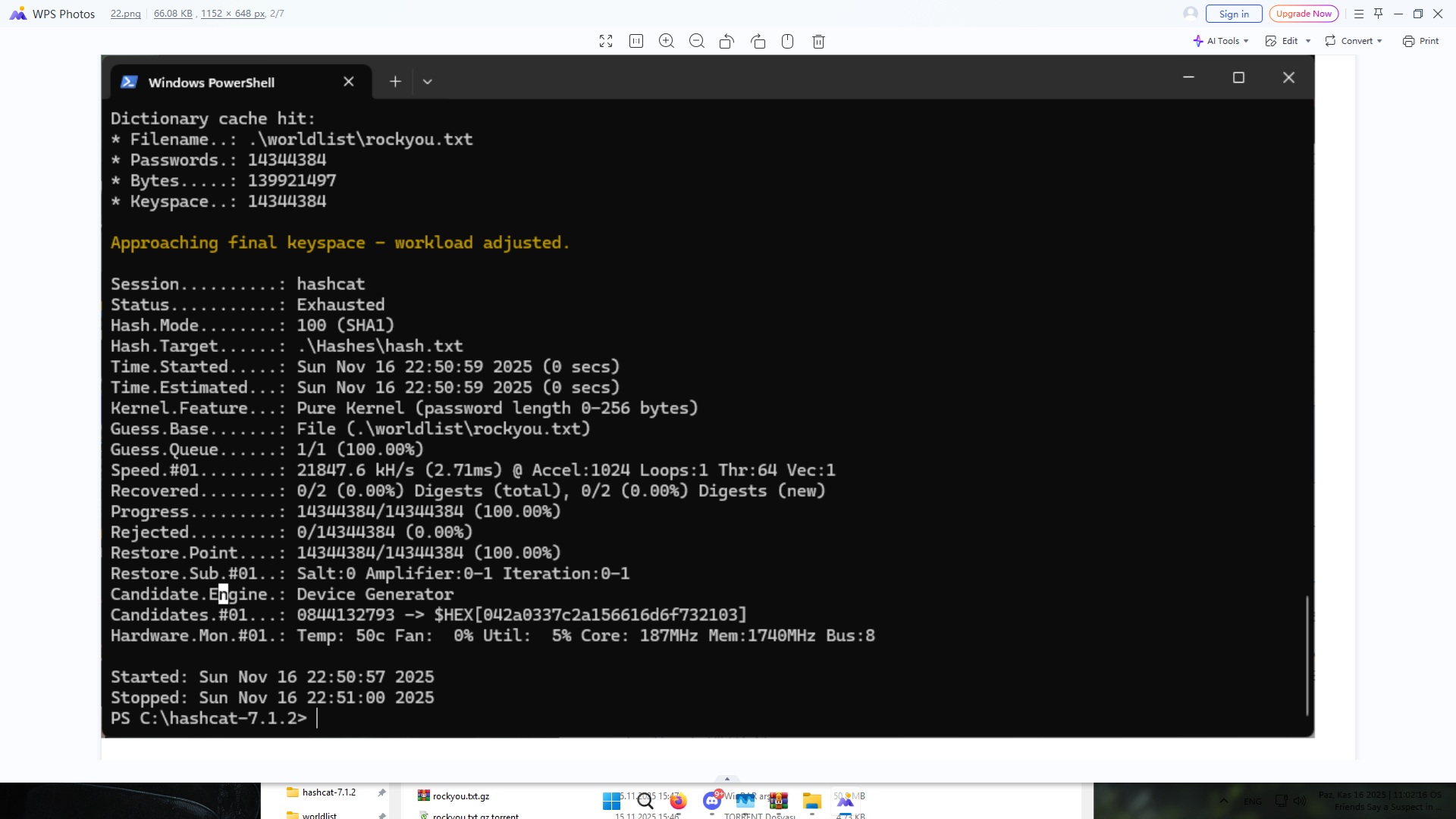Click the Hardware.Mon 'Temp: 50c' line
Screen dimensions: 1456x819
492,635
